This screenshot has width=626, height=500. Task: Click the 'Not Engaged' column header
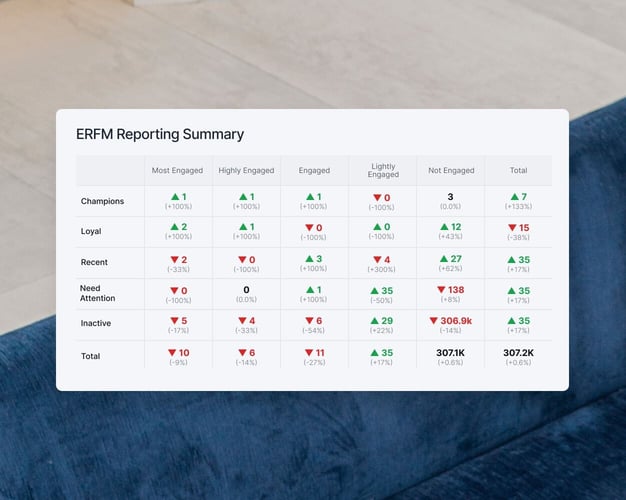[451, 171]
